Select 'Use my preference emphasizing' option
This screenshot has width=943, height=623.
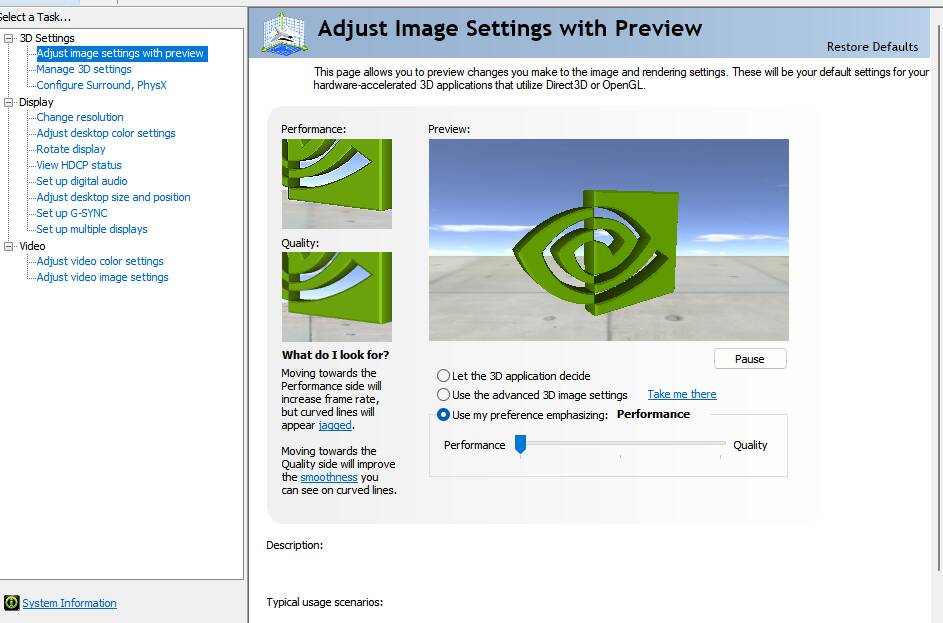(443, 415)
